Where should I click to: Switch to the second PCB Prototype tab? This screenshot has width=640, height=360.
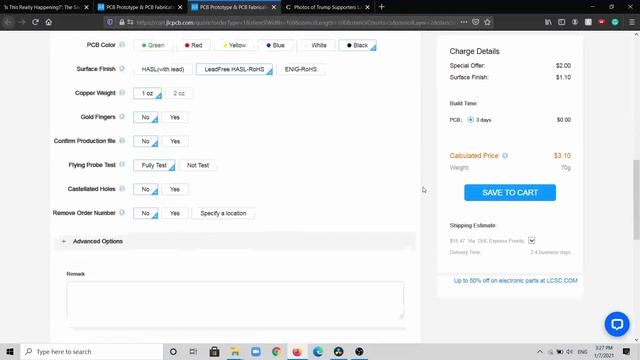(x=140, y=7)
